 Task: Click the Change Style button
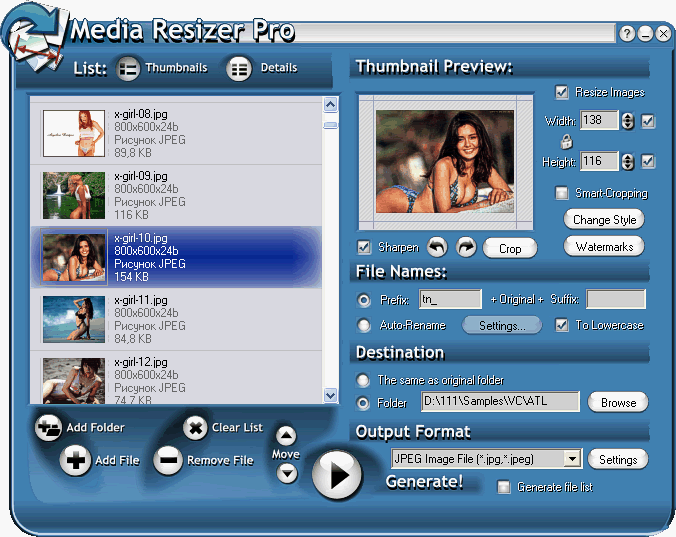[604, 219]
